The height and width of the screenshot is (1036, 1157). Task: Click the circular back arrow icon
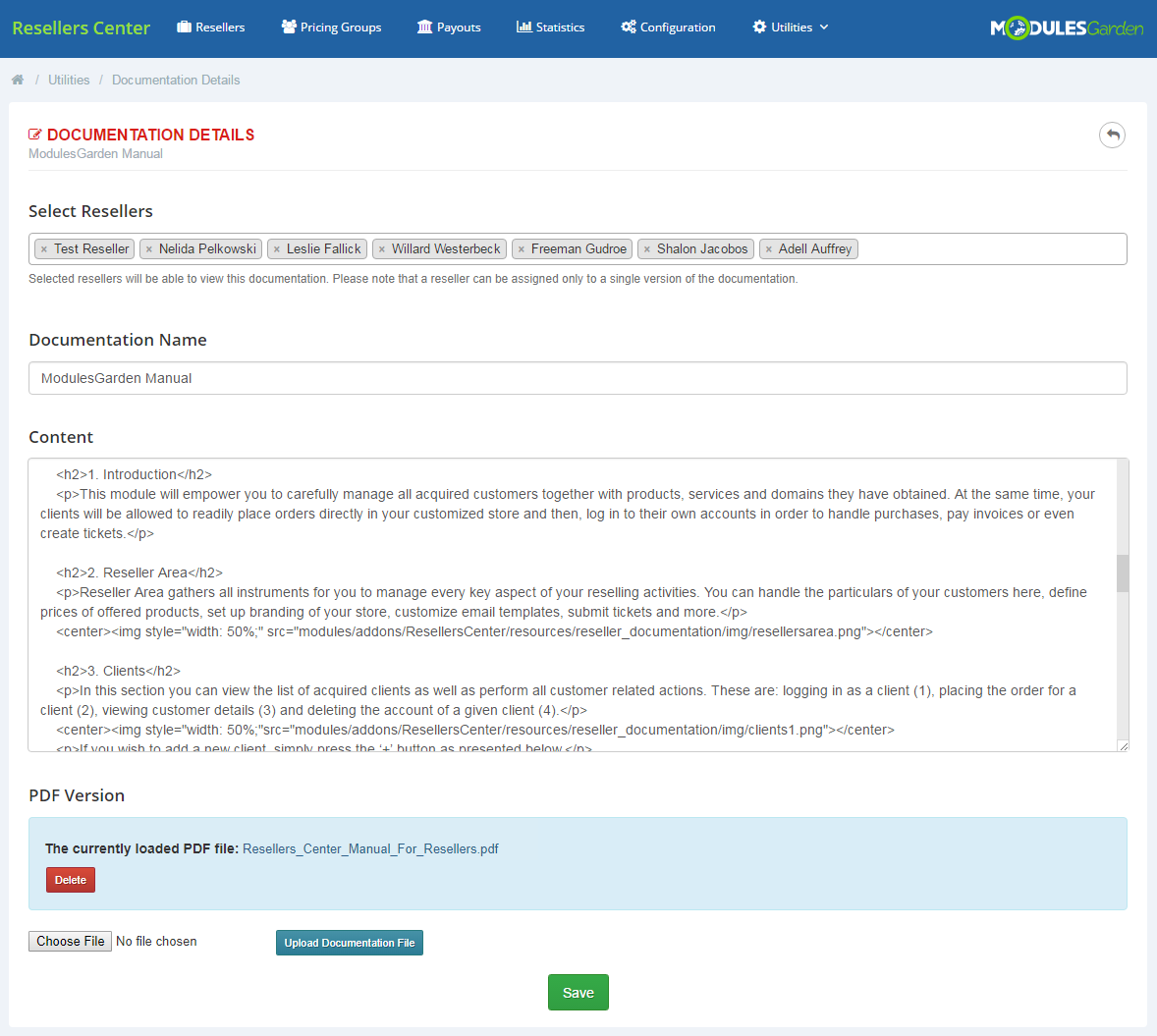click(1112, 135)
